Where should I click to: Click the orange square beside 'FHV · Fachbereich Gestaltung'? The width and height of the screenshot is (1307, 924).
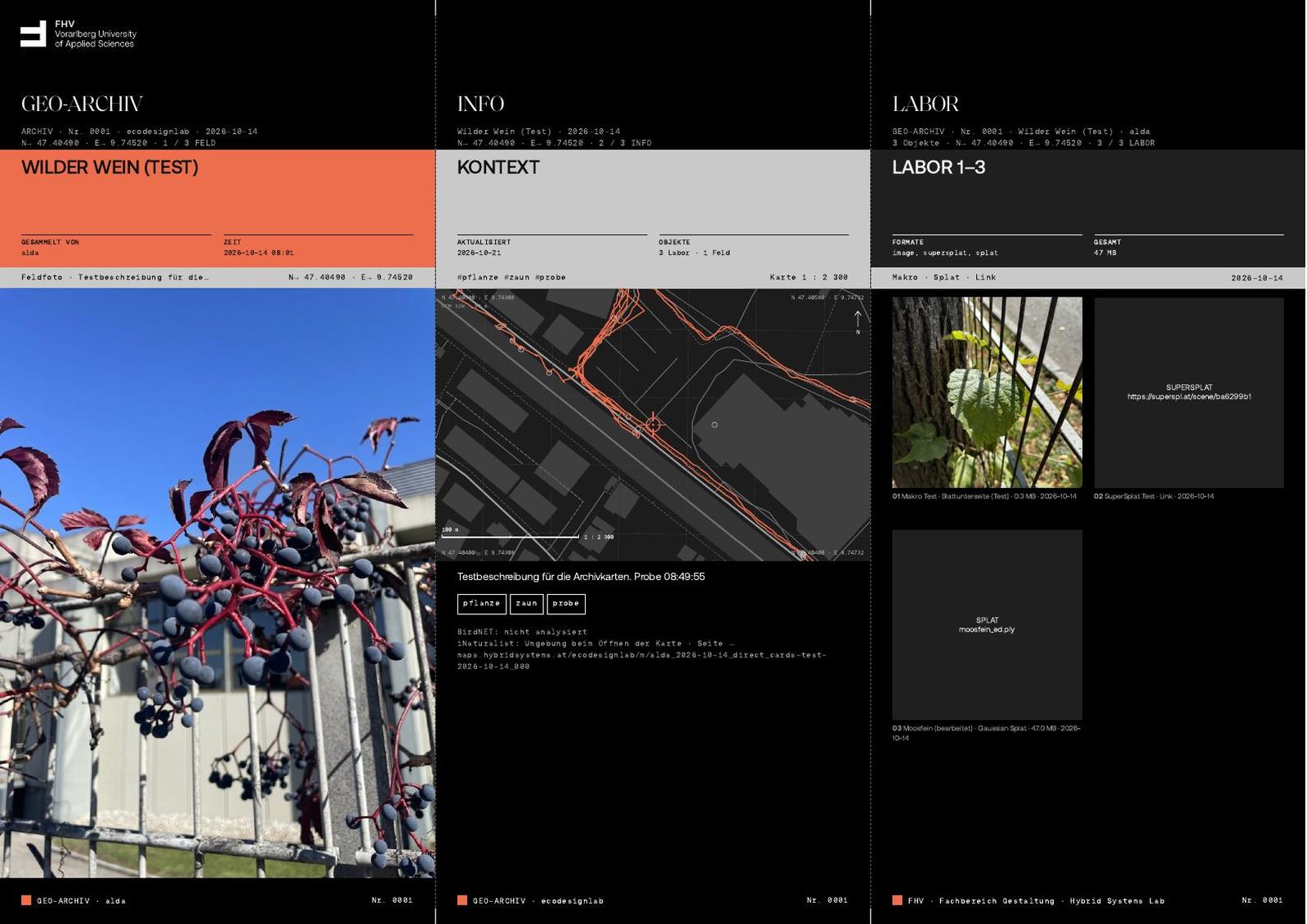pyautogui.click(x=898, y=900)
